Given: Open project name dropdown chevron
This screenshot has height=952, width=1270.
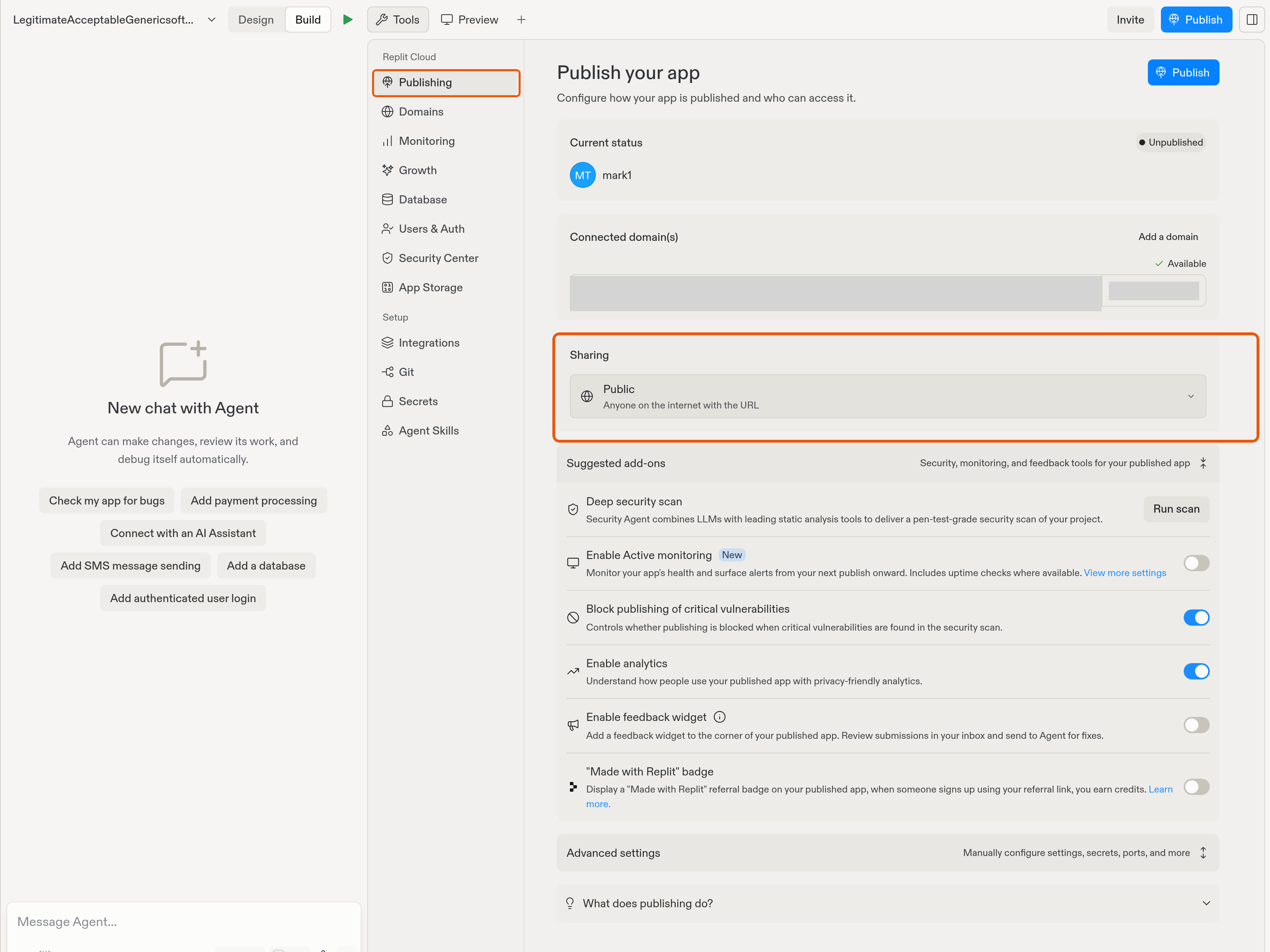Looking at the screenshot, I should tap(211, 20).
